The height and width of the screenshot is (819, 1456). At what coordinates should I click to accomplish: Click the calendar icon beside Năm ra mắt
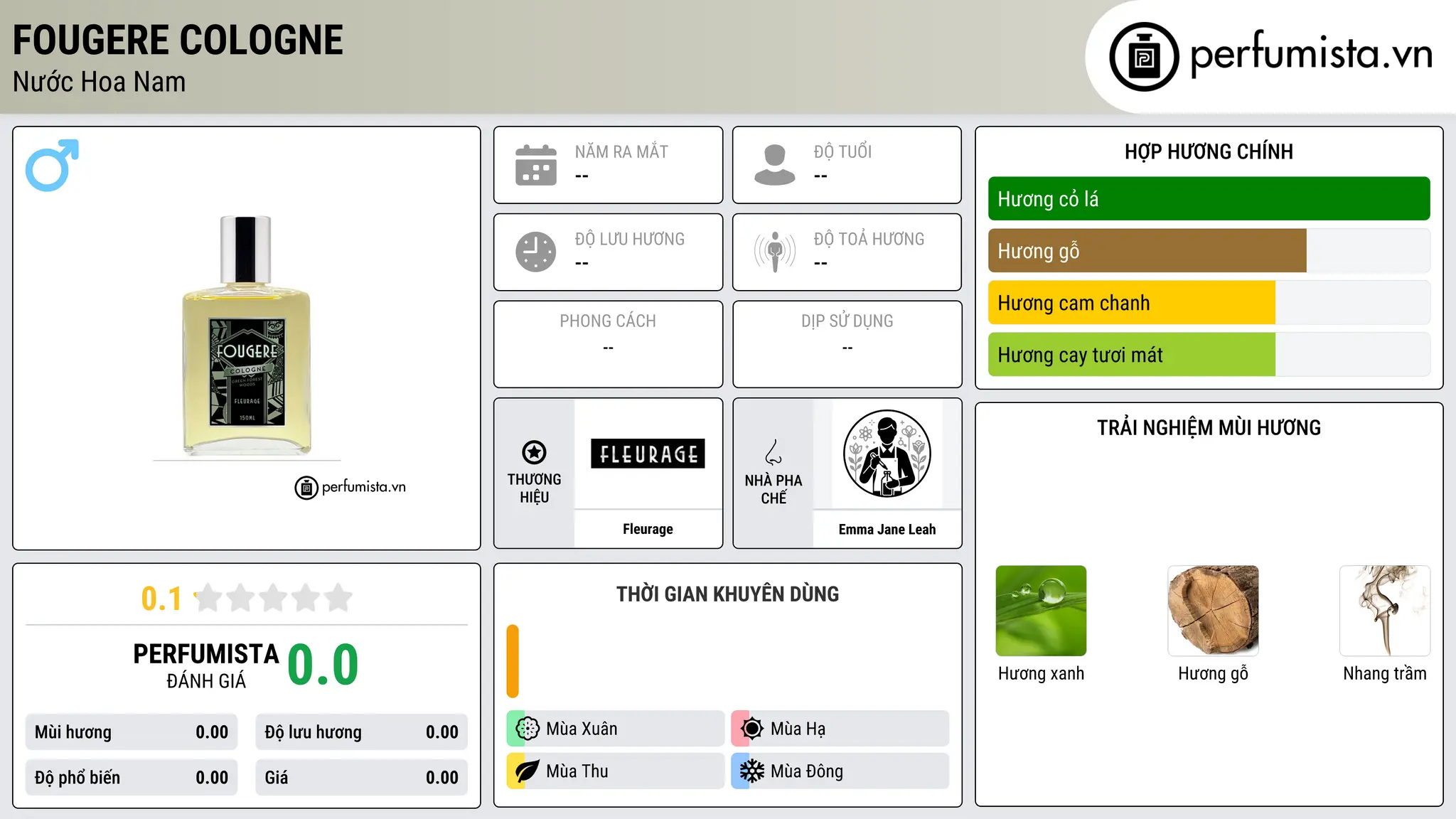[x=536, y=165]
